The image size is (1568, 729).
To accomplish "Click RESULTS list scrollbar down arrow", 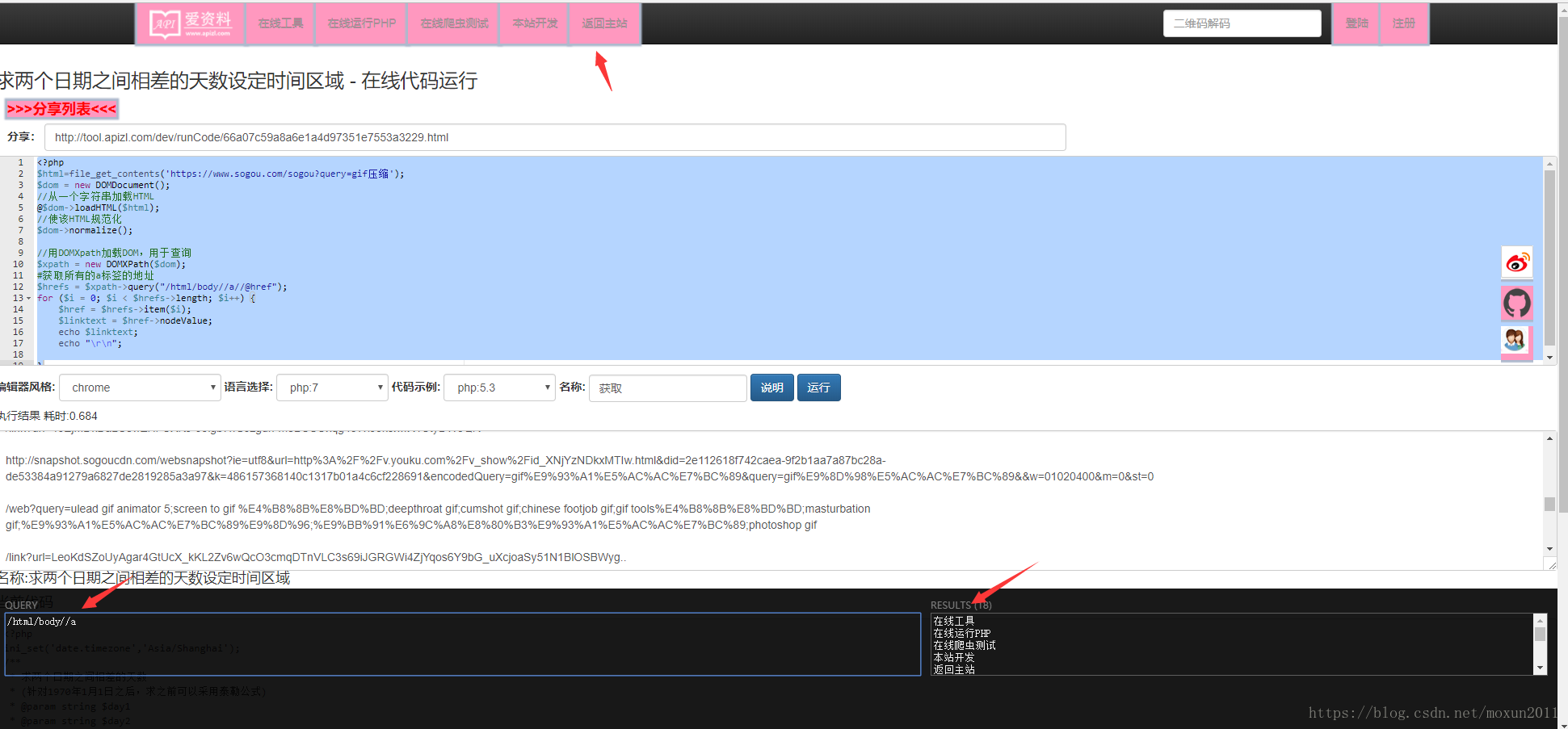I will tap(1541, 668).
